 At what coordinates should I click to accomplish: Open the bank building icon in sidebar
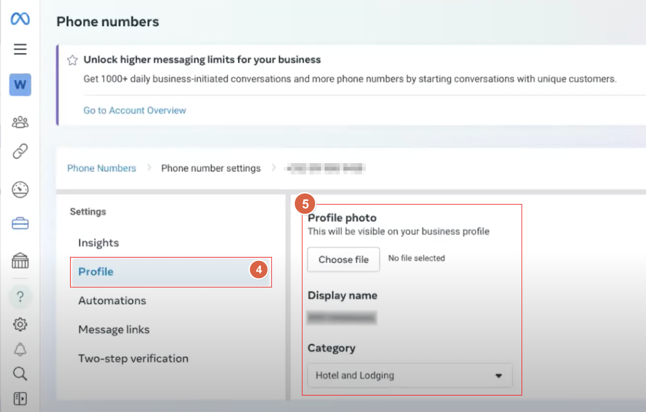[x=20, y=261]
